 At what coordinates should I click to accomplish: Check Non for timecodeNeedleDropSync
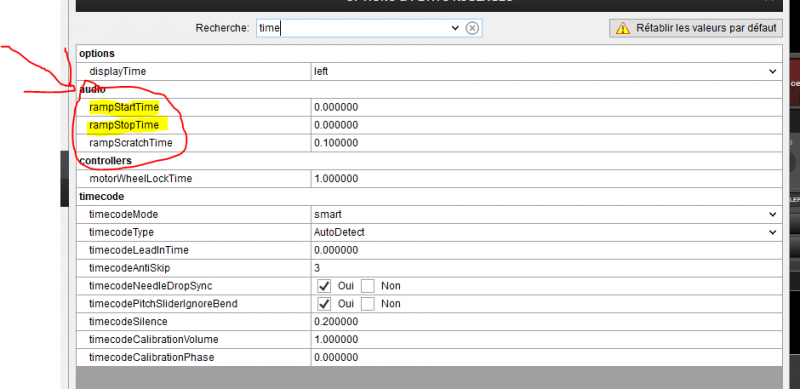pyautogui.click(x=368, y=286)
